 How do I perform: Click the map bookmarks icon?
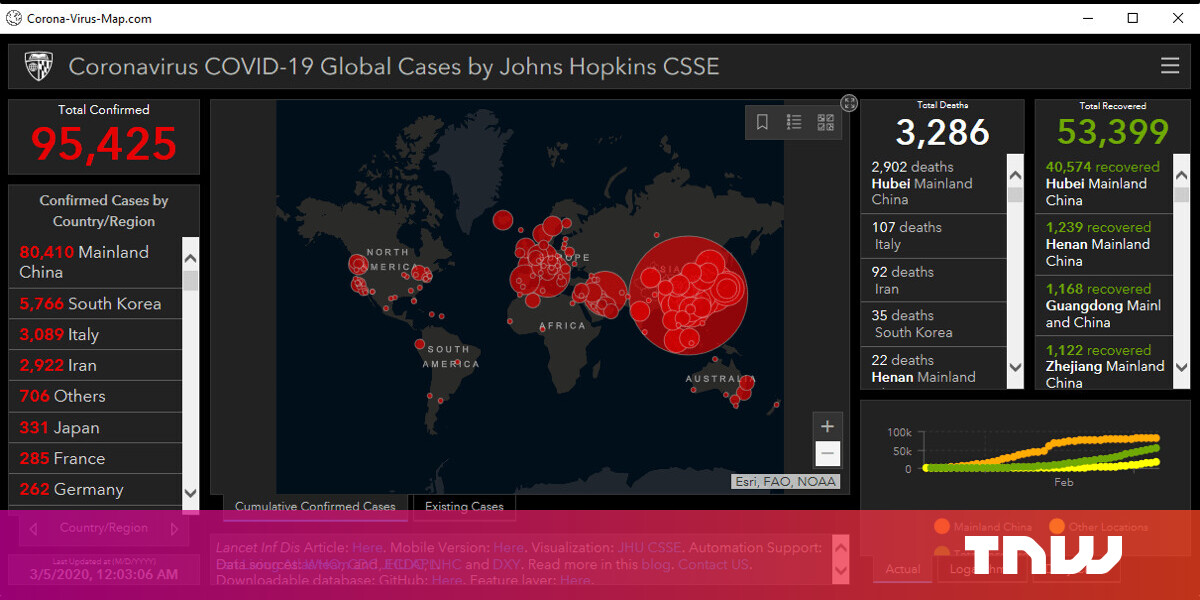(762, 122)
